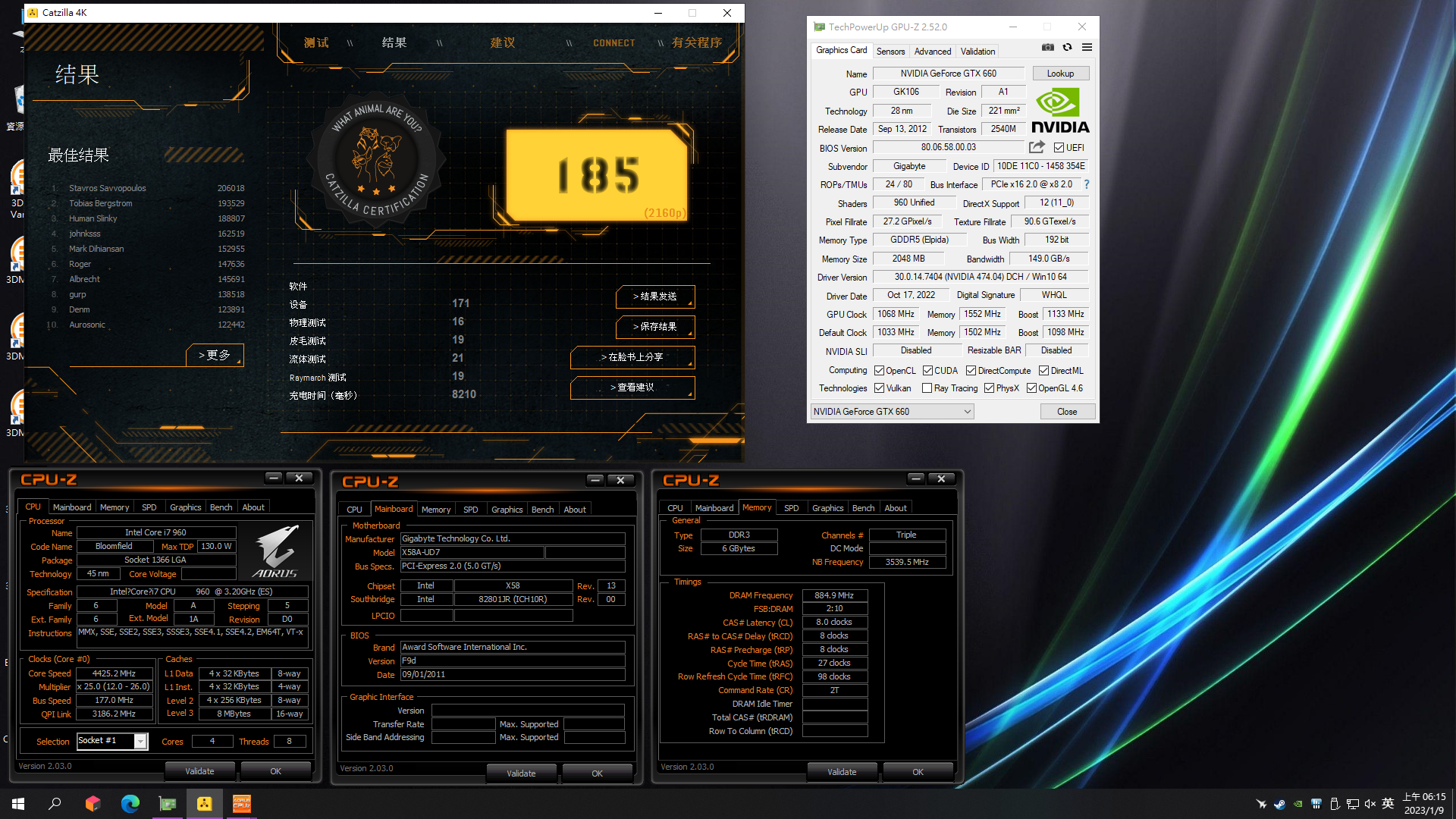Minimize the CPU-Z Mainboard window
The width and height of the screenshot is (1456, 819).
(595, 480)
